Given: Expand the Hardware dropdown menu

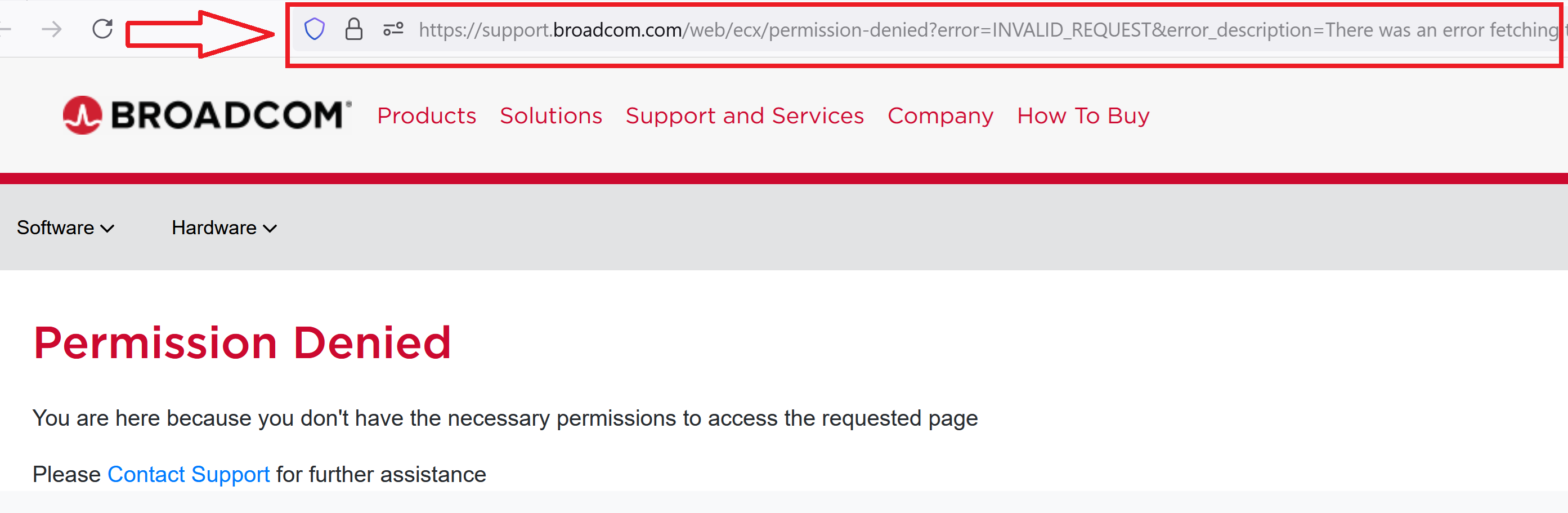Looking at the screenshot, I should (x=224, y=227).
